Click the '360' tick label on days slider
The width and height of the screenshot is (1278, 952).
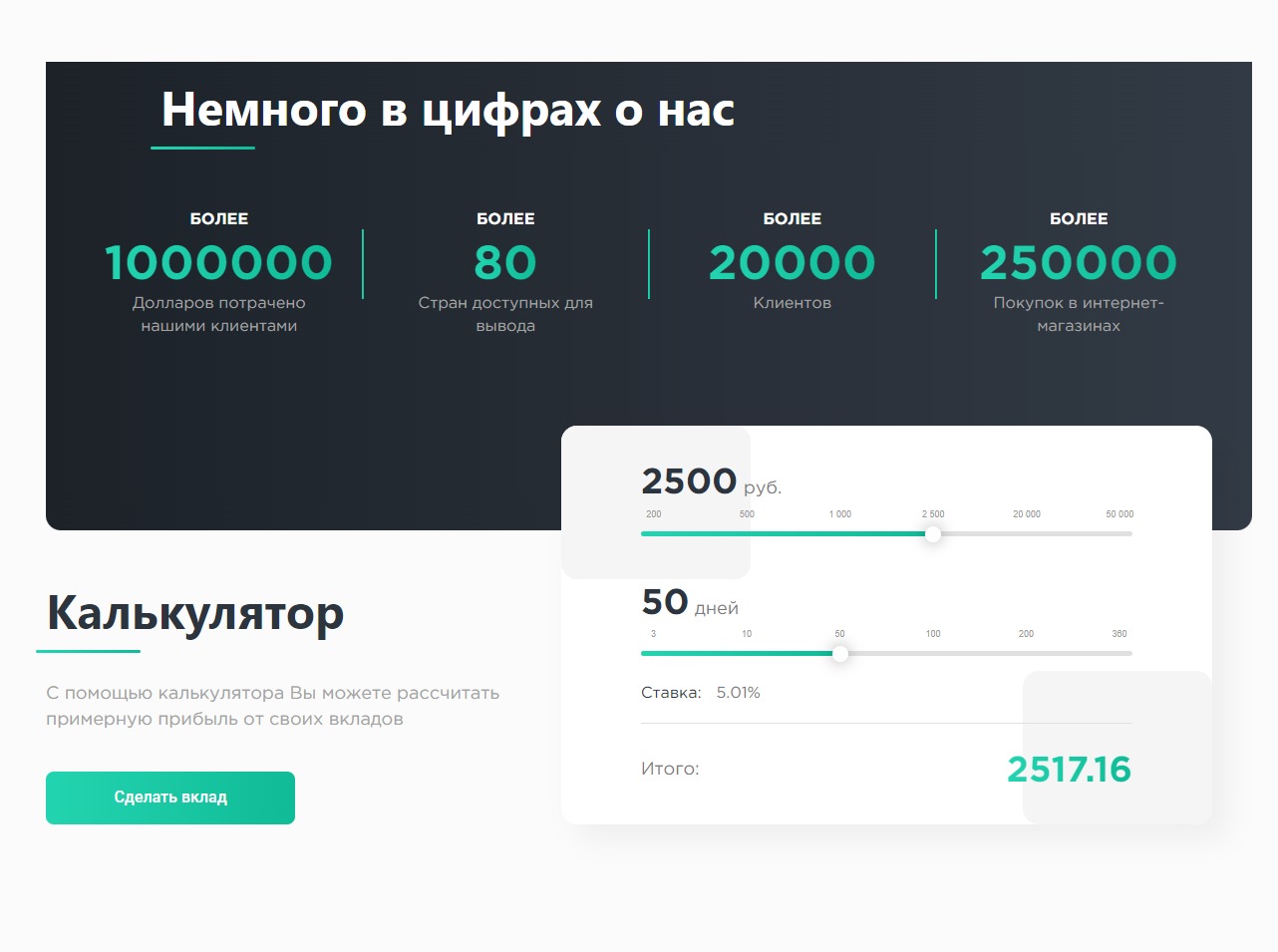tap(1119, 634)
